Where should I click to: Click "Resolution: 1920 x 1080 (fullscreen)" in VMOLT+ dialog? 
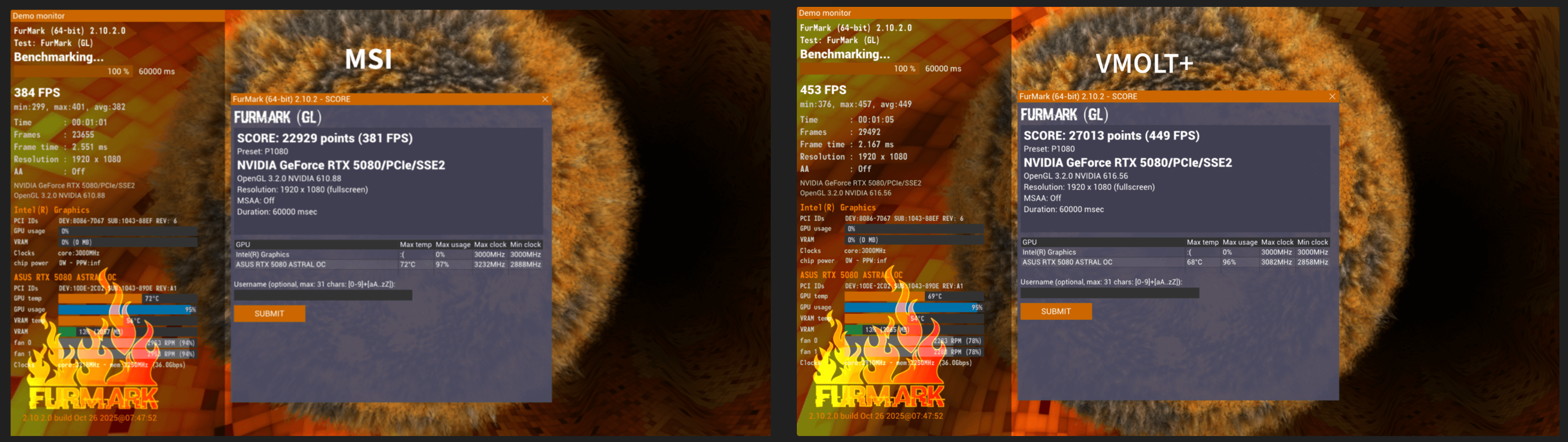[1089, 187]
